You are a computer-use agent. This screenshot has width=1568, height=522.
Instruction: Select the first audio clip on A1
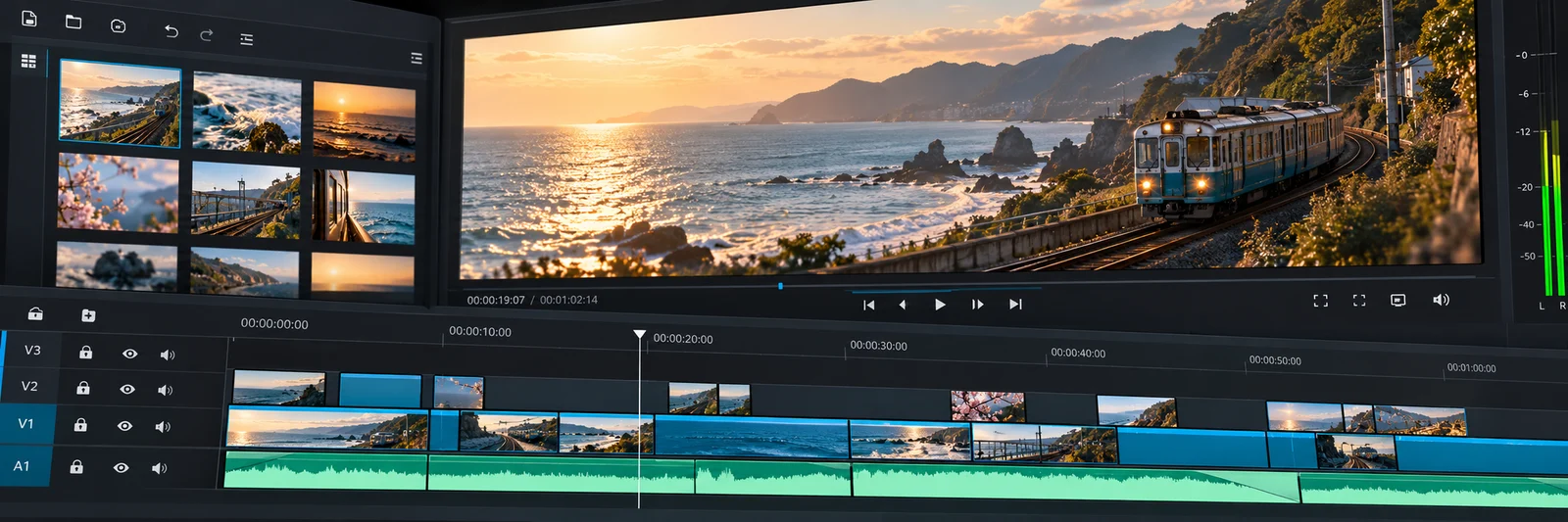(x=325, y=470)
